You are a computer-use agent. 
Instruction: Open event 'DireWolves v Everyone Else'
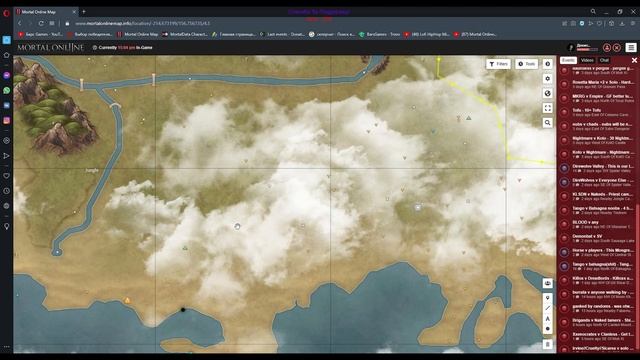pos(597,182)
